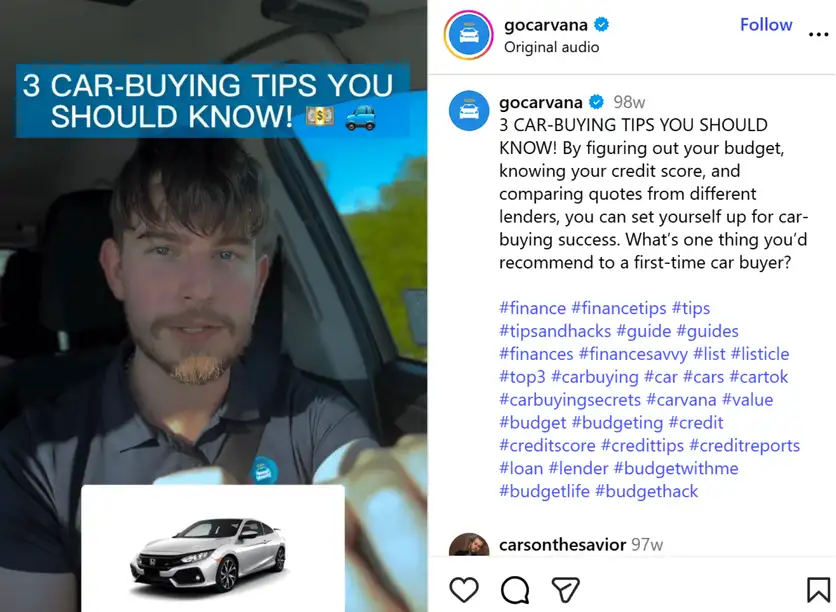This screenshot has width=836, height=612.
Task: Open the #budgethack hashtag
Action: click(x=646, y=492)
